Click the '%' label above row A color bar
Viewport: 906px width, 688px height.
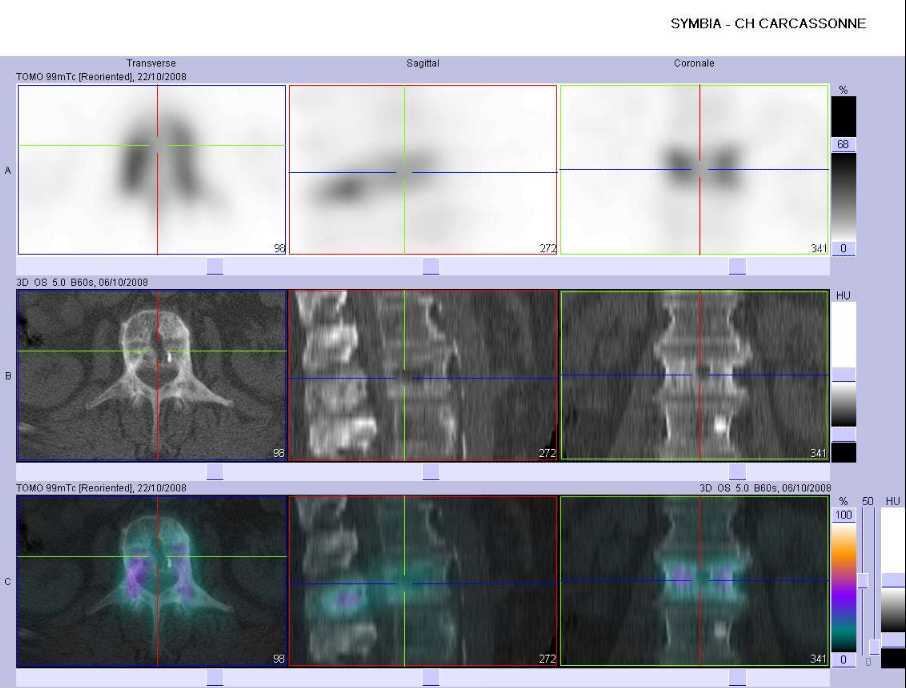(843, 90)
